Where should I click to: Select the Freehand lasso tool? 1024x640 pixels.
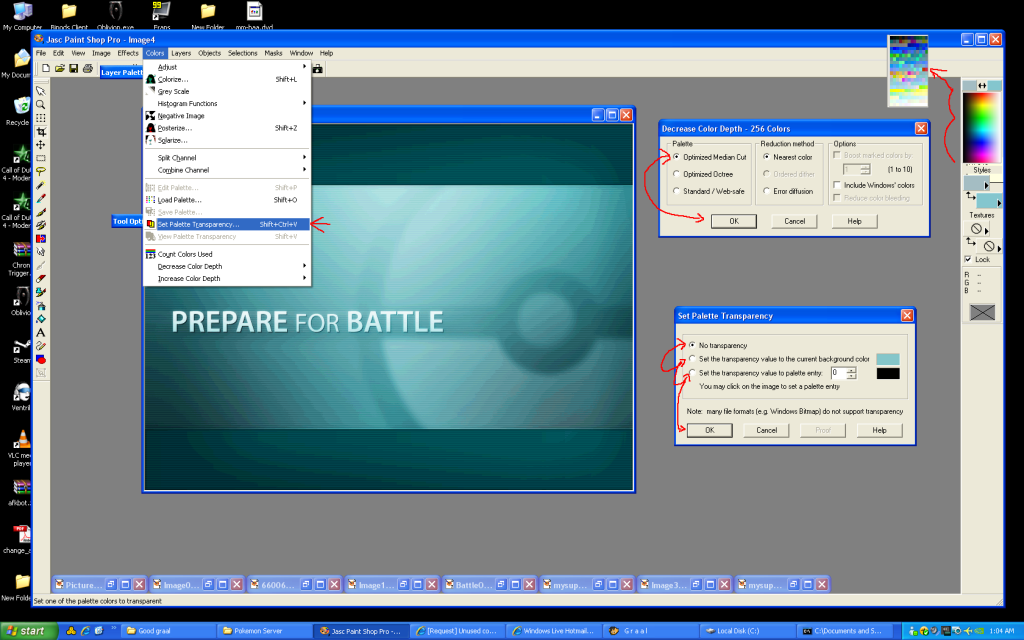[x=40, y=172]
